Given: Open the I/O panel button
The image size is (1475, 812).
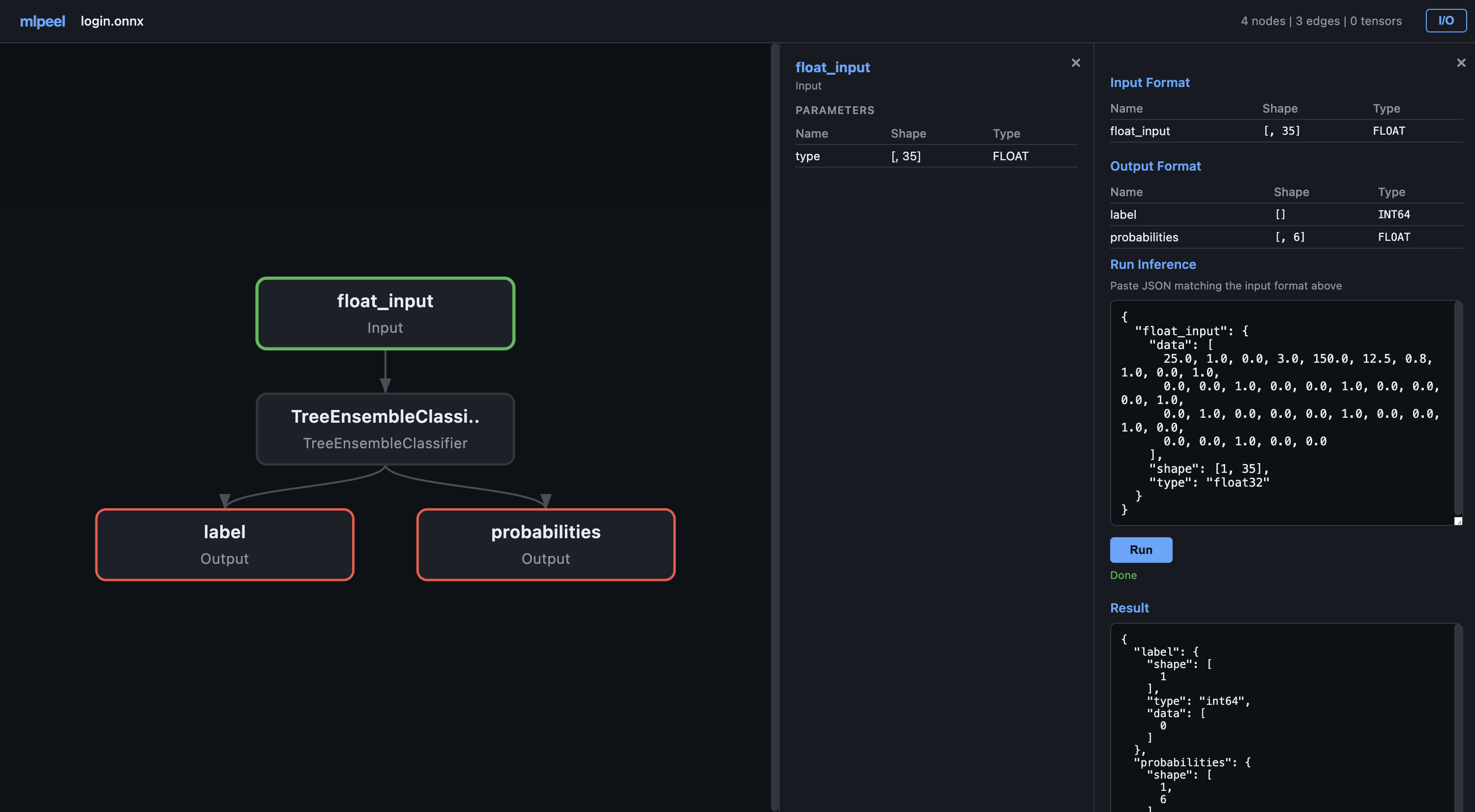Looking at the screenshot, I should coord(1446,20).
